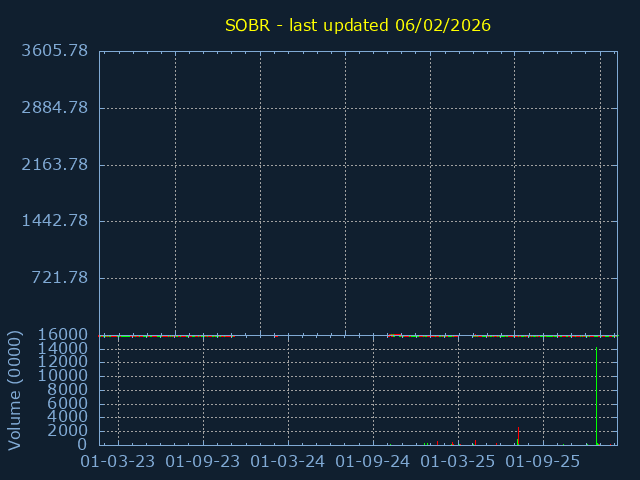
Task: Click the red volume bar near 01-09-25
Action: [518, 436]
